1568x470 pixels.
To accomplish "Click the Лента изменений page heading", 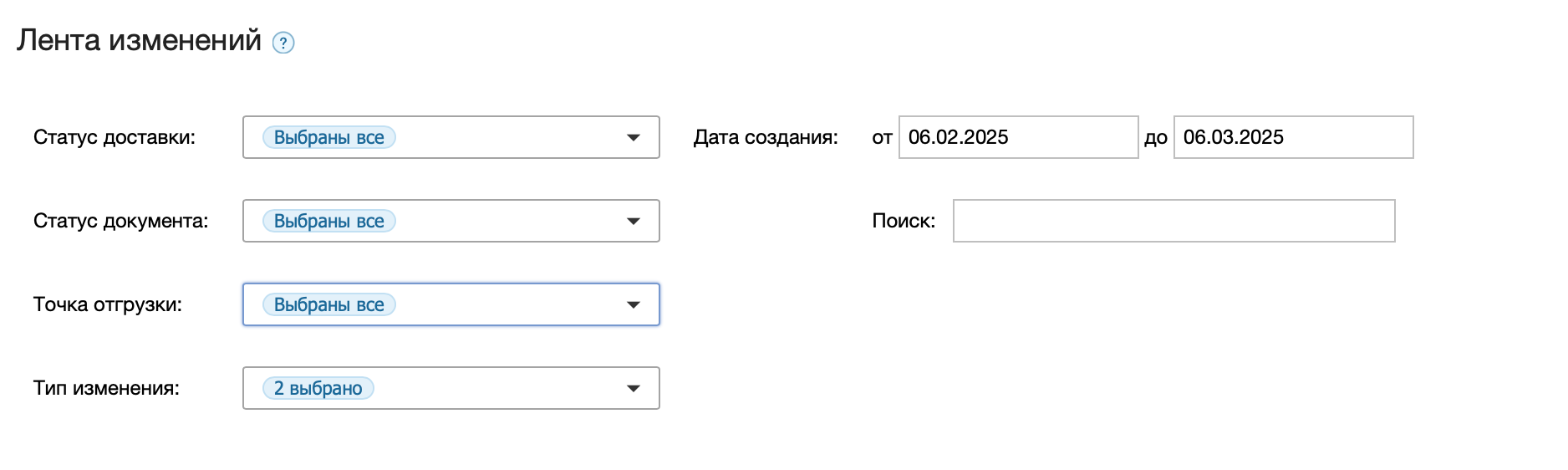I will [x=139, y=40].
